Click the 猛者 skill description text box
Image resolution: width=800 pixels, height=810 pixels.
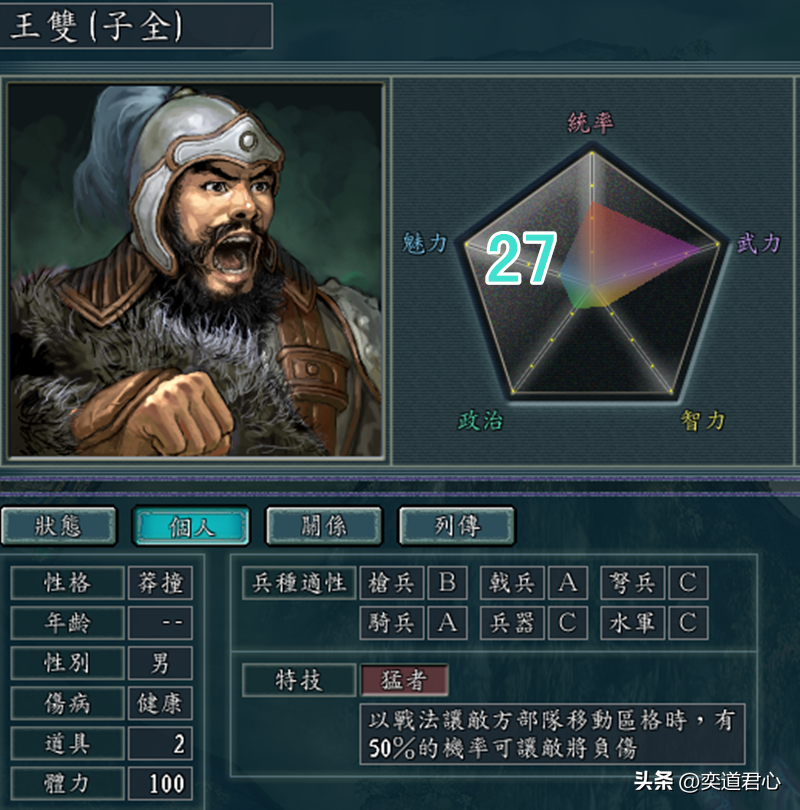pos(552,734)
